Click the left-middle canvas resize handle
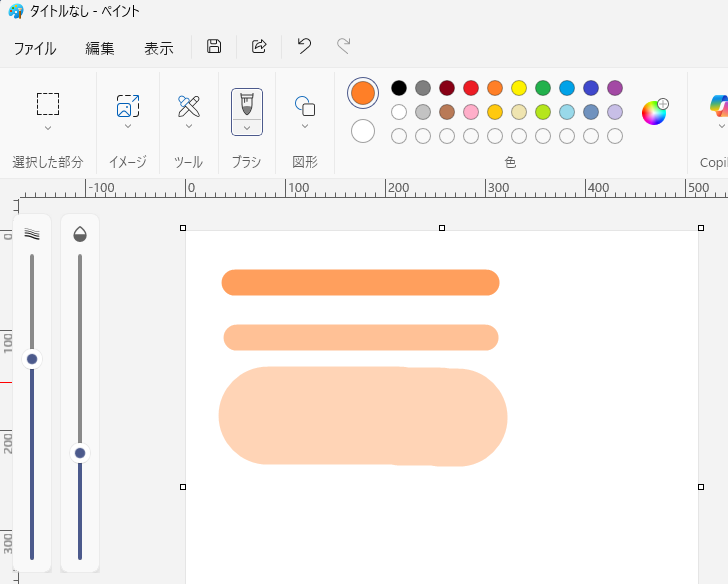 [183, 487]
